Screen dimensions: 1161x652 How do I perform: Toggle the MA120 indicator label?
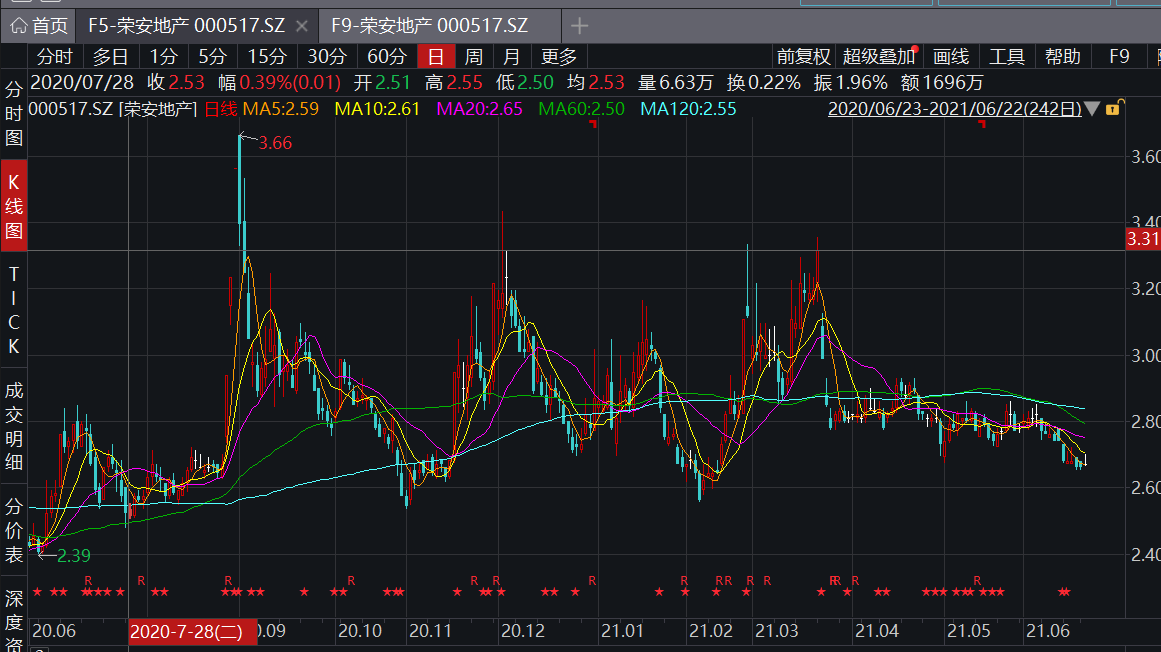click(x=688, y=109)
